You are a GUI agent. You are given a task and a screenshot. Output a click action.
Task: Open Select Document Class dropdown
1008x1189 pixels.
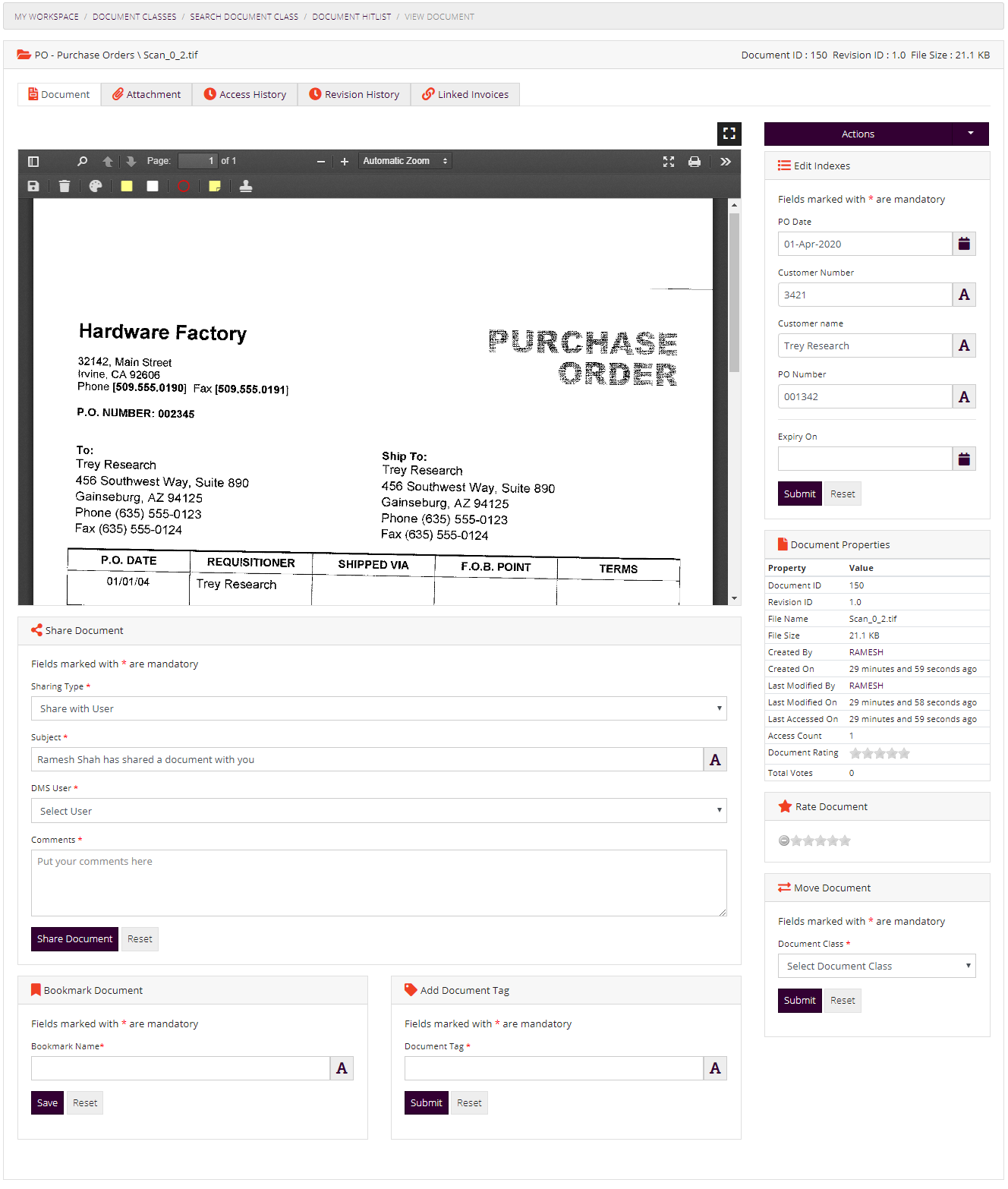(876, 966)
